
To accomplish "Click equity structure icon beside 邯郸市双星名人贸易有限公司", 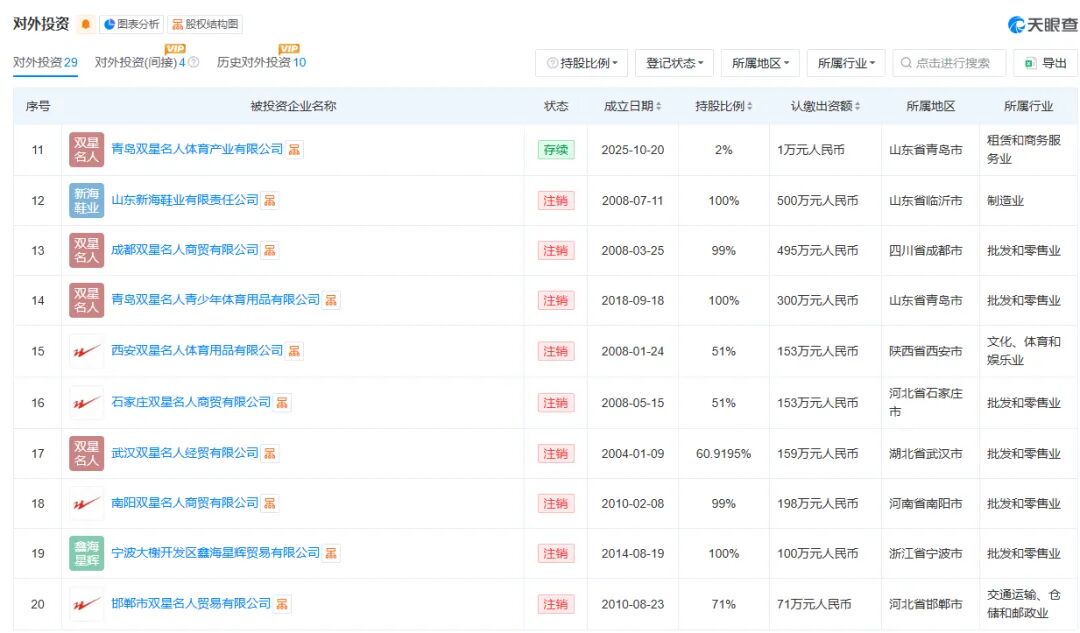I will (282, 605).
